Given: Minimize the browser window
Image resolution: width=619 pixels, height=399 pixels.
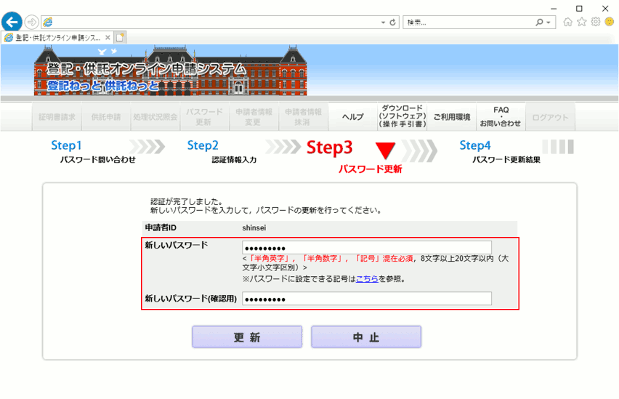Looking at the screenshot, I should [553, 8].
